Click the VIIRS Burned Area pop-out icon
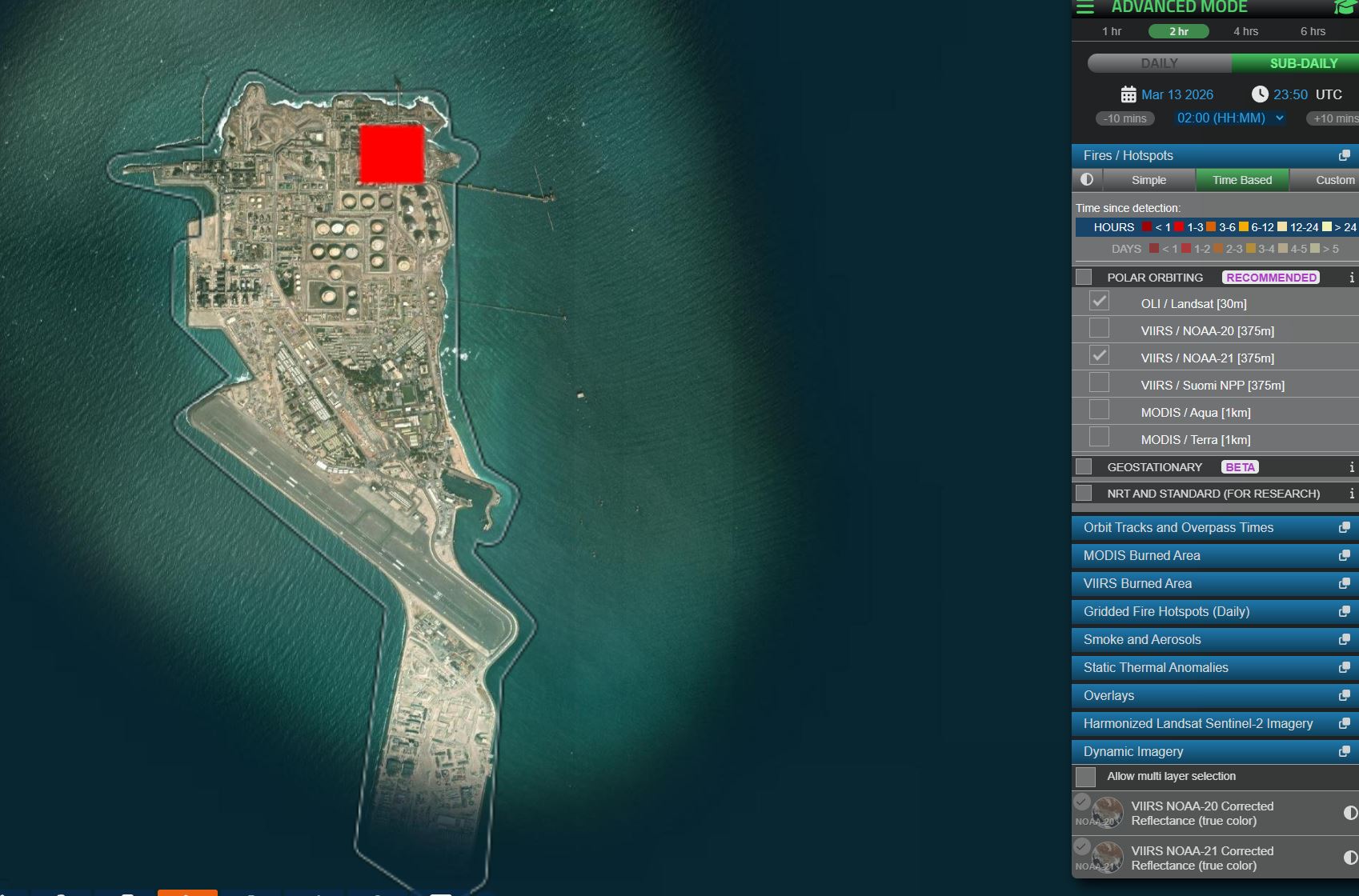 pos(1345,583)
